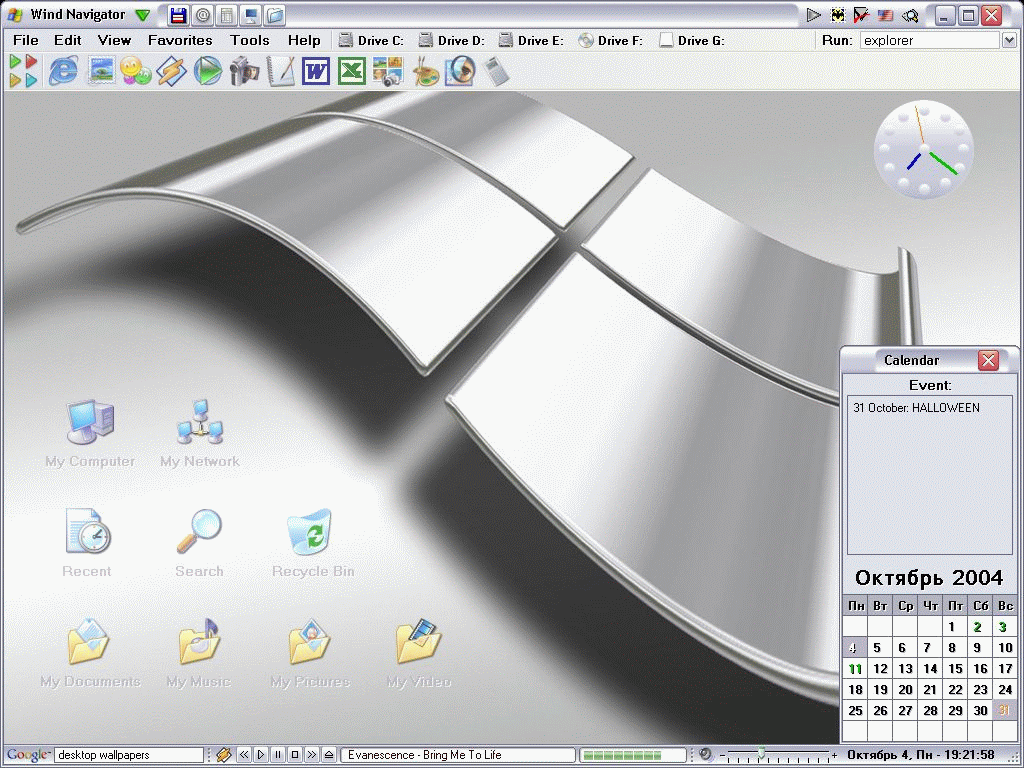
Task: Click the magnifier search icon in title bar
Action: point(910,14)
